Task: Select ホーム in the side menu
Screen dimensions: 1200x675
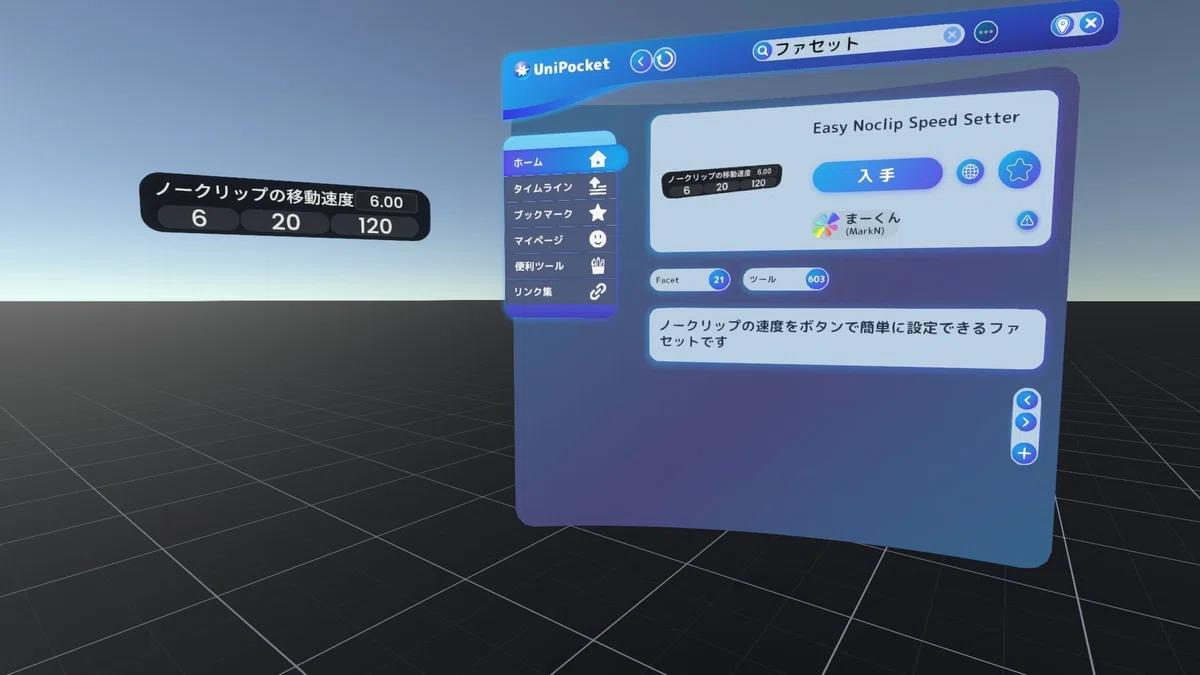Action: [x=565, y=160]
